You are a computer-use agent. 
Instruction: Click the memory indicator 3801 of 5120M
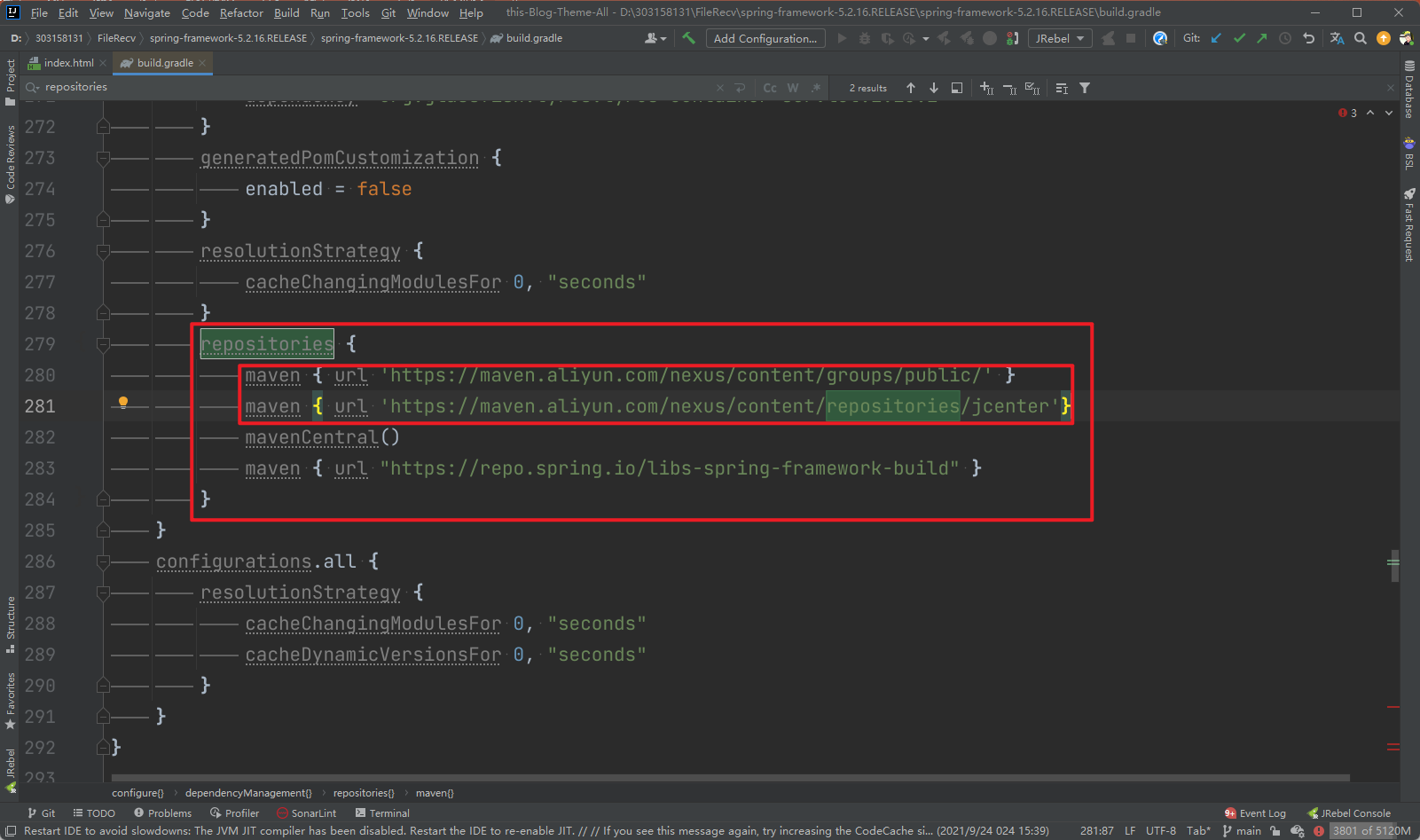[1371, 831]
